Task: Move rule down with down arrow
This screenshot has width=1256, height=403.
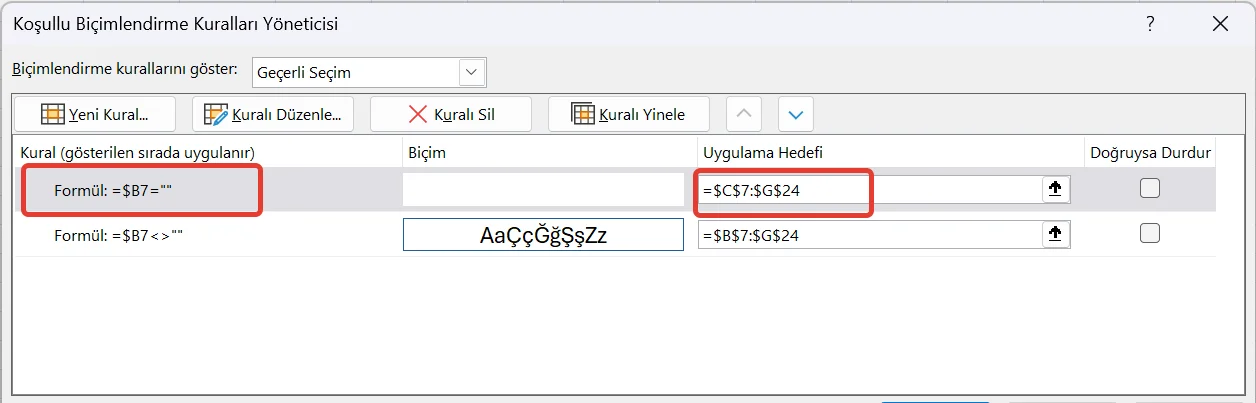Action: [x=796, y=114]
